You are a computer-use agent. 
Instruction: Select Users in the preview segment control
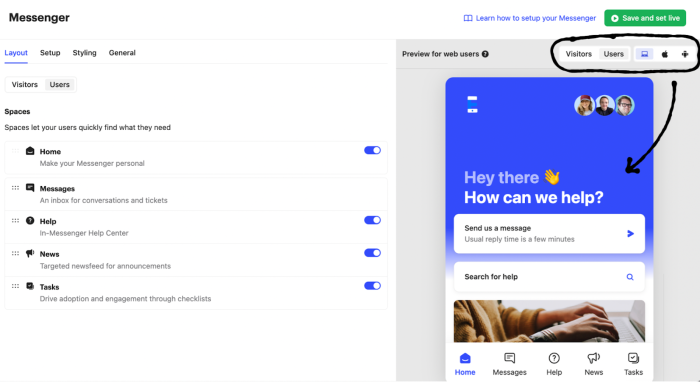pyautogui.click(x=613, y=54)
